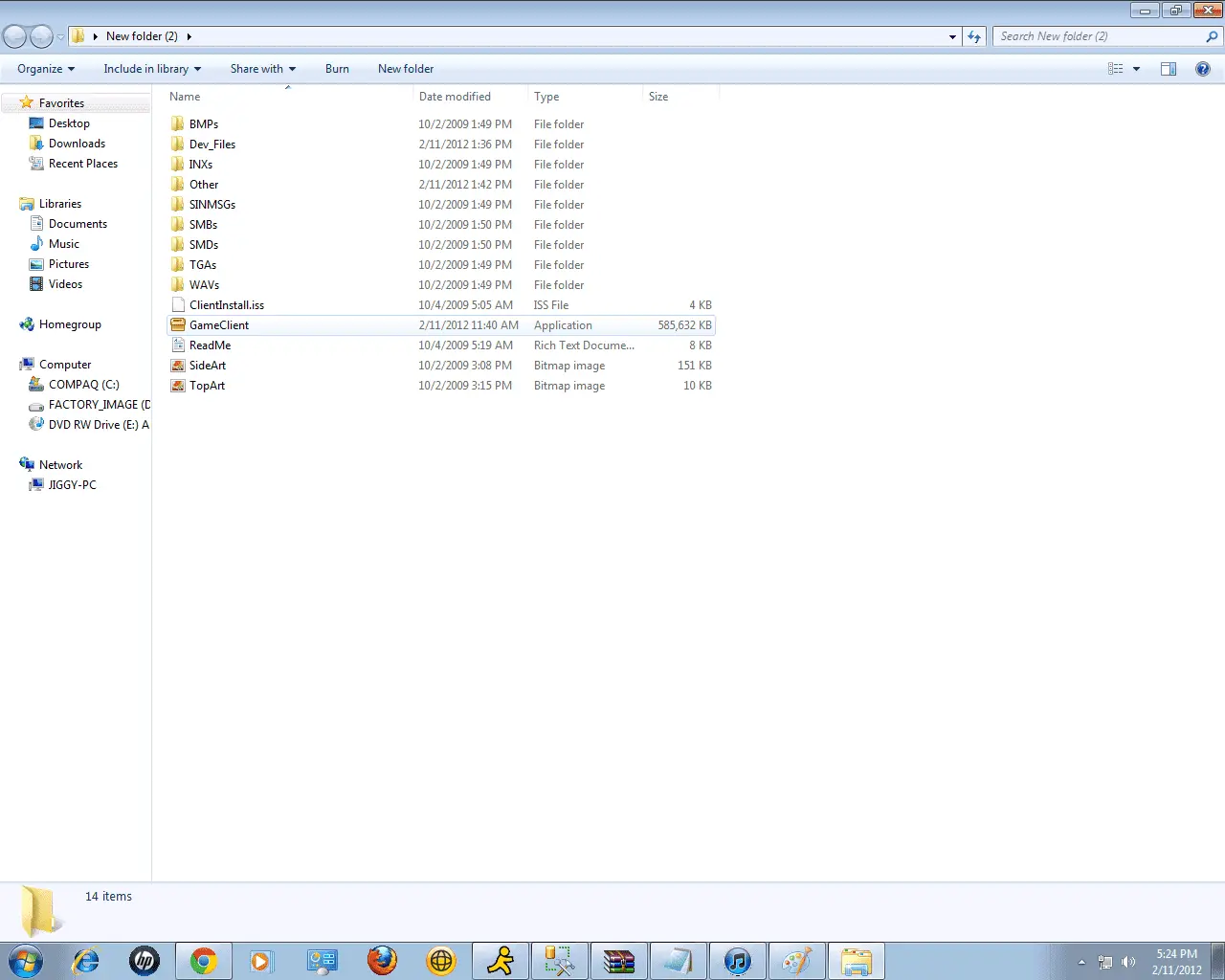Launch Google Chrome from the taskbar

pos(204,961)
